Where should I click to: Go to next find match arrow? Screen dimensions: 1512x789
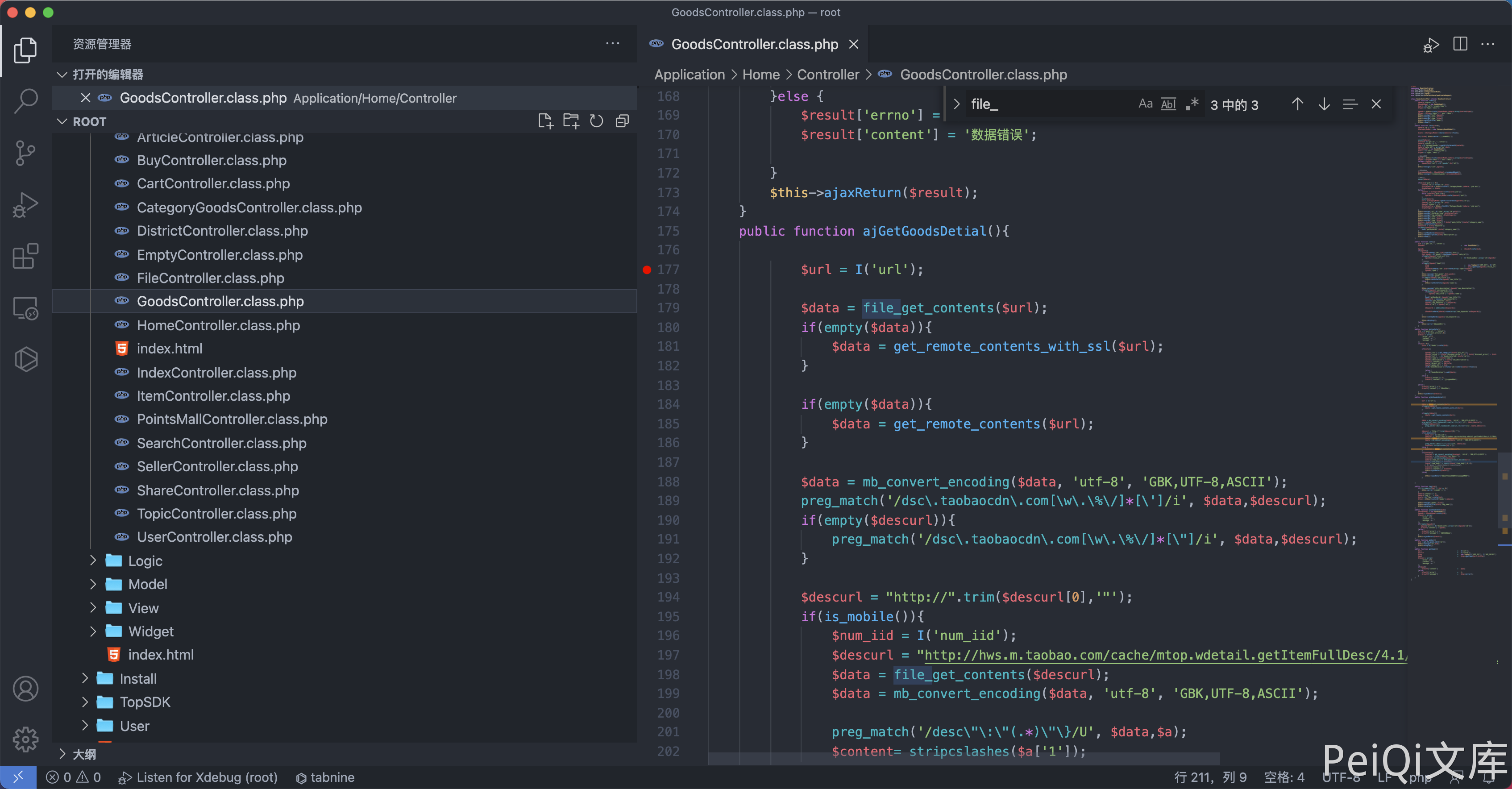click(x=1324, y=104)
